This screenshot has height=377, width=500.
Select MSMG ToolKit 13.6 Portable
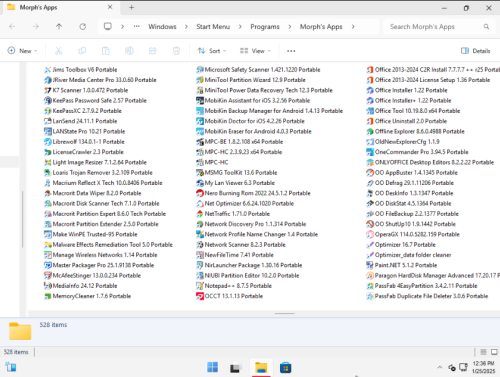(237, 173)
